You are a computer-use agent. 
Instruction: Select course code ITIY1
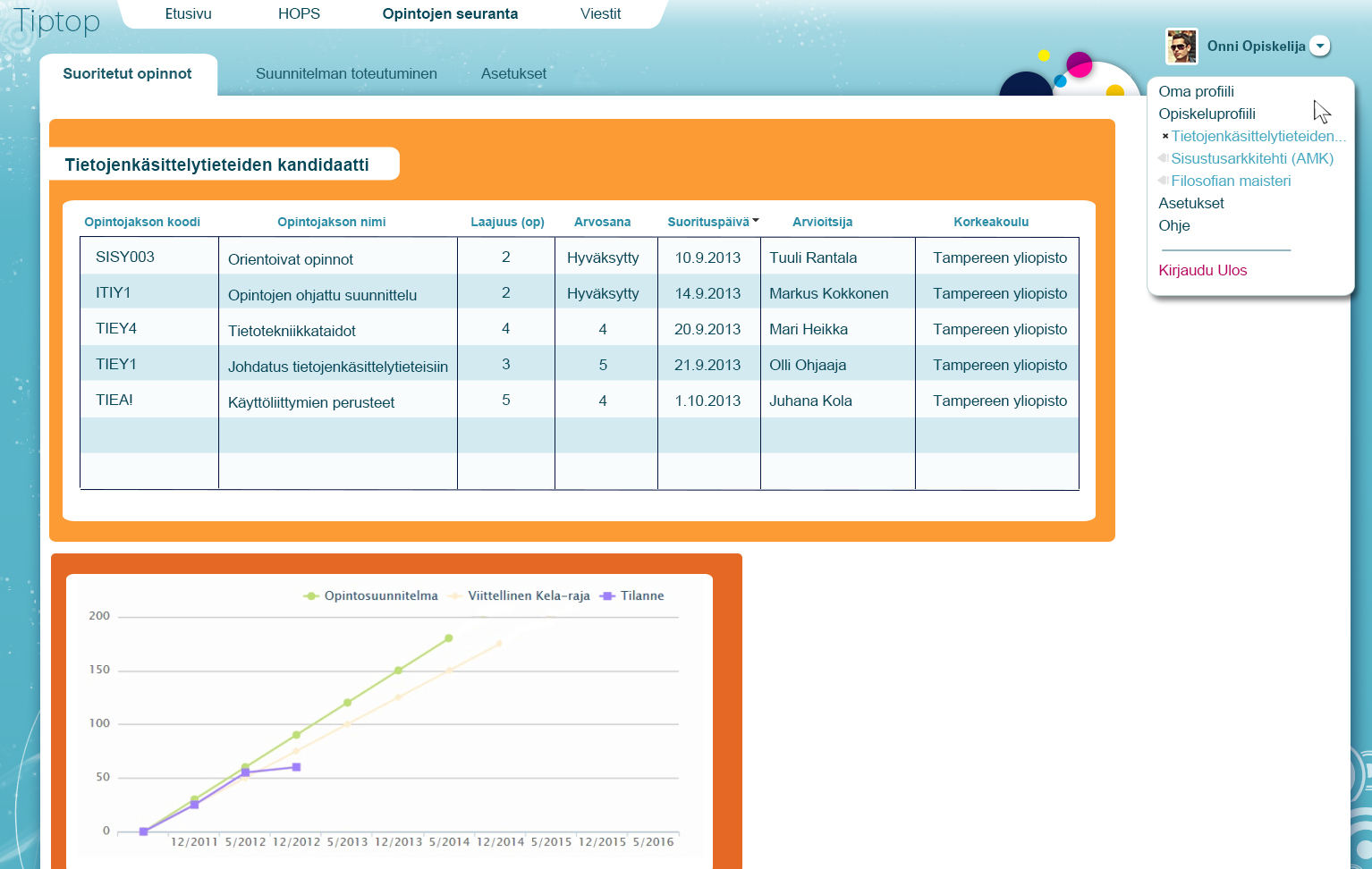pyautogui.click(x=114, y=292)
